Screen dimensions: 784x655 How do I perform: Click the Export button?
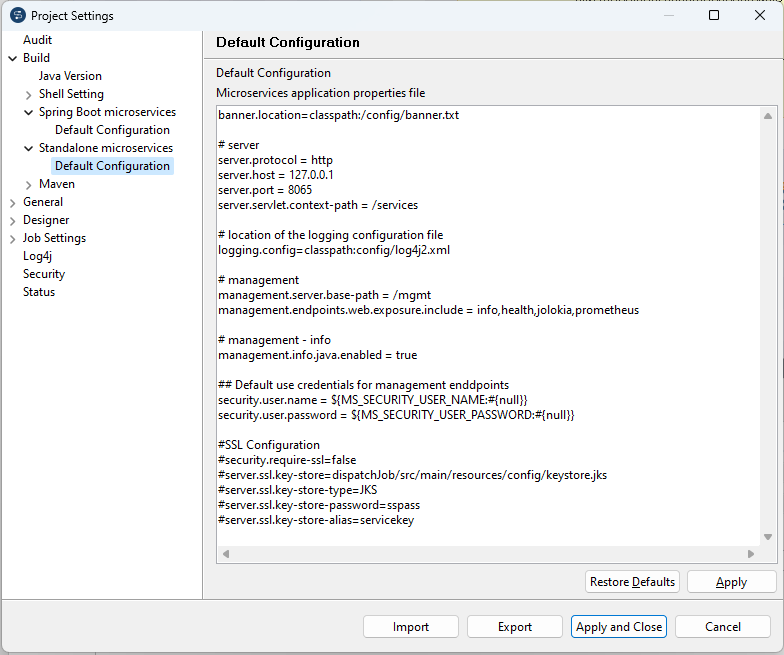[x=515, y=627]
